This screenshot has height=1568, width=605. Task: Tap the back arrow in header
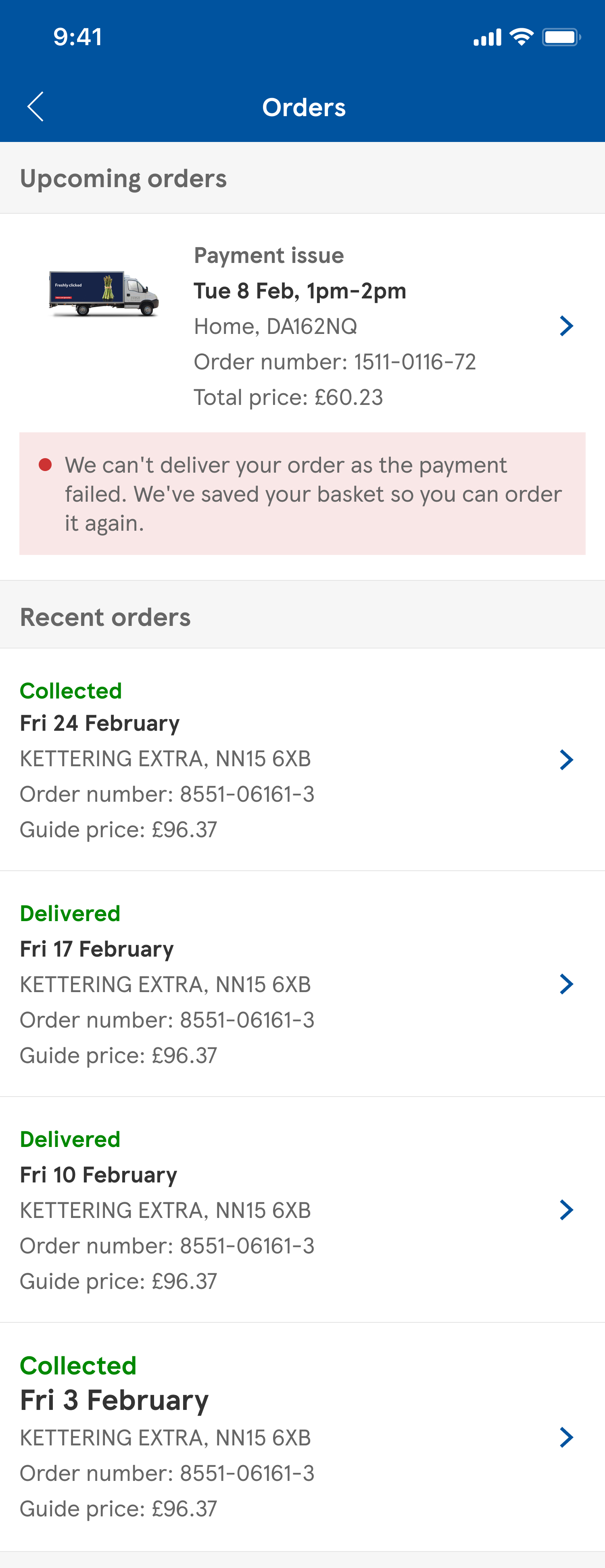35,106
